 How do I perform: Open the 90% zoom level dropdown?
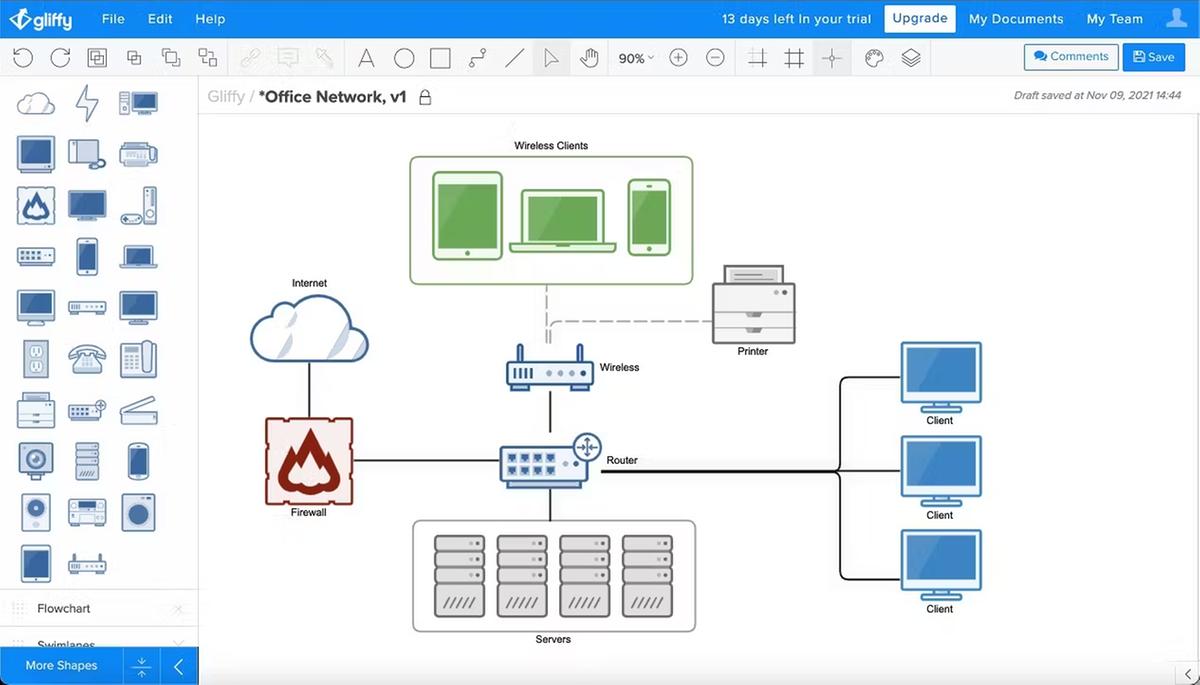(x=636, y=58)
